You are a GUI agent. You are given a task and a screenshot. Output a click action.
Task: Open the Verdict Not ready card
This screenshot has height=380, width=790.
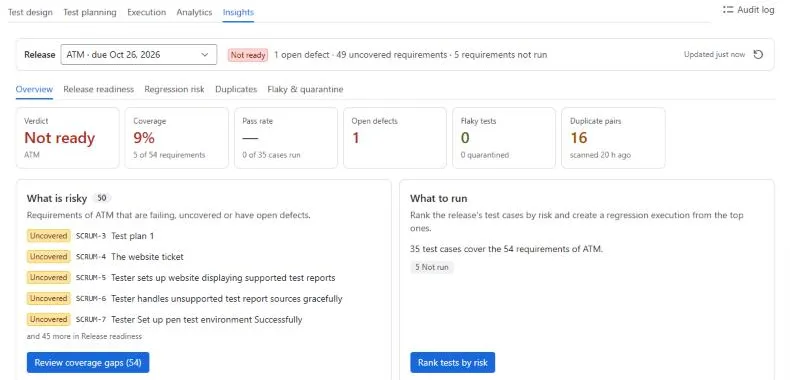pyautogui.click(x=68, y=138)
